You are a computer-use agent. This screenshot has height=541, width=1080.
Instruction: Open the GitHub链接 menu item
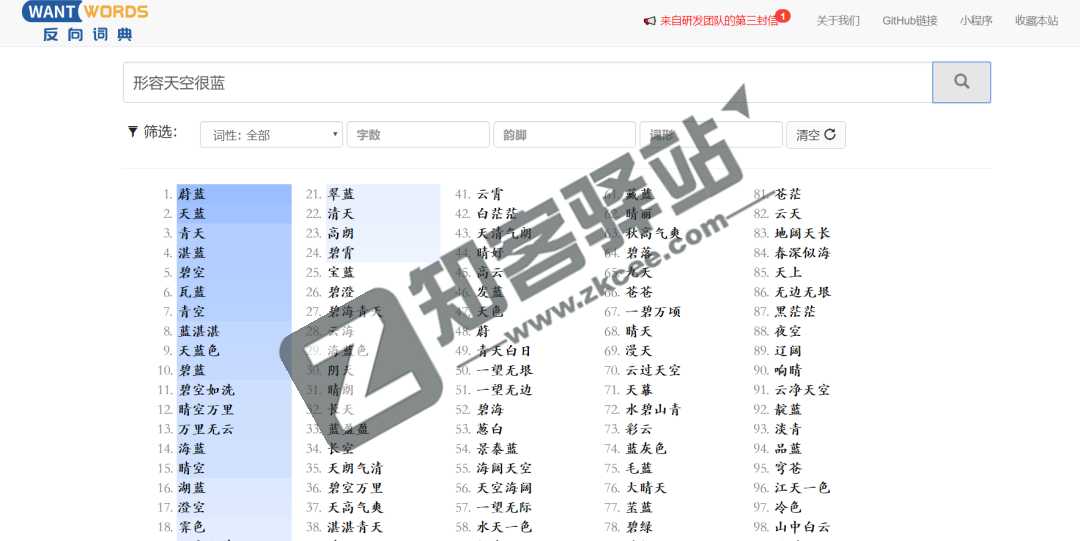coord(909,21)
